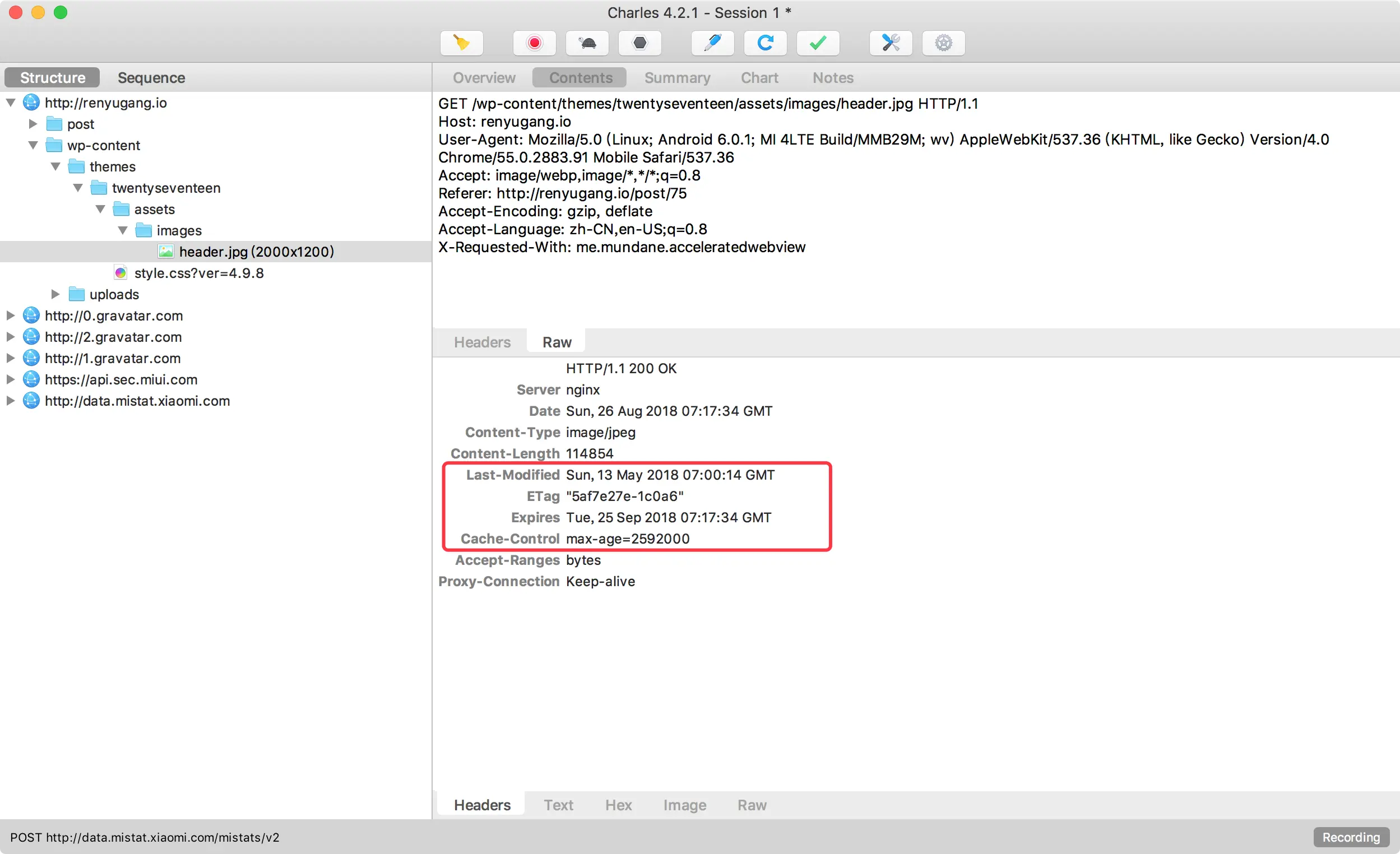Click the images folder icon
The height and width of the screenshot is (854, 1400).
click(143, 231)
